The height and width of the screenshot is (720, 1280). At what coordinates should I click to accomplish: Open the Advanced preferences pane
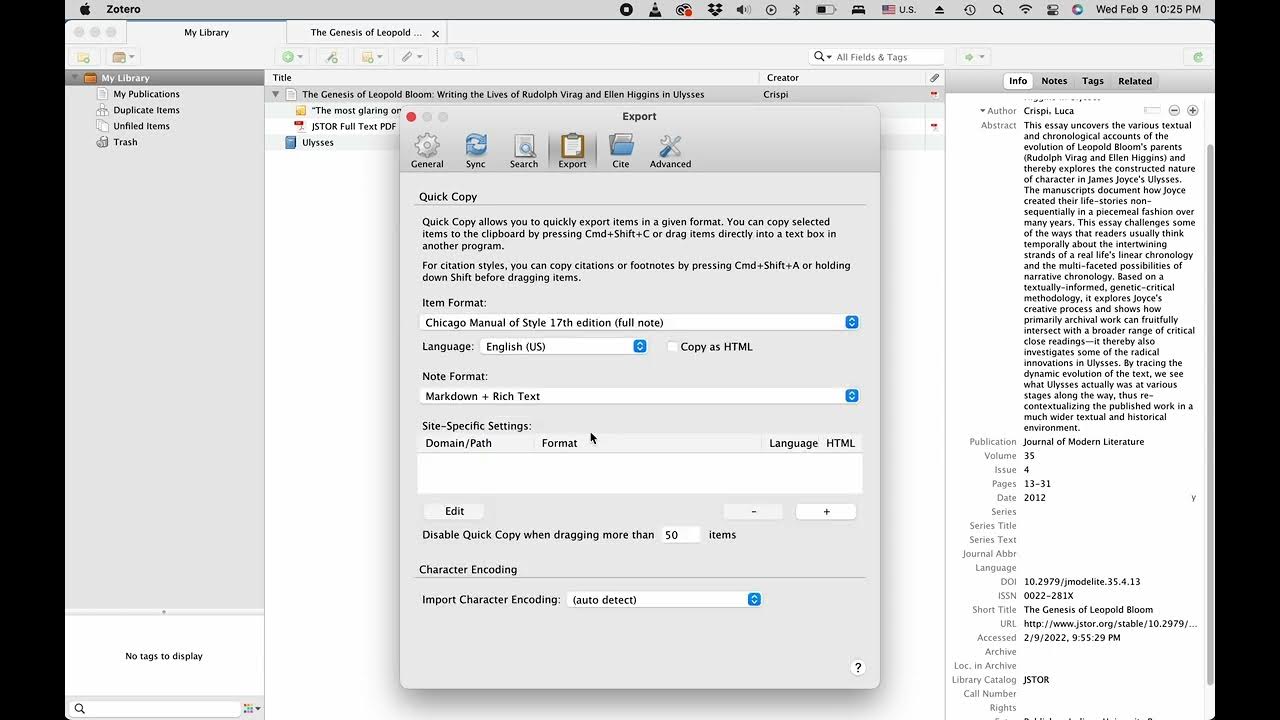pos(670,150)
